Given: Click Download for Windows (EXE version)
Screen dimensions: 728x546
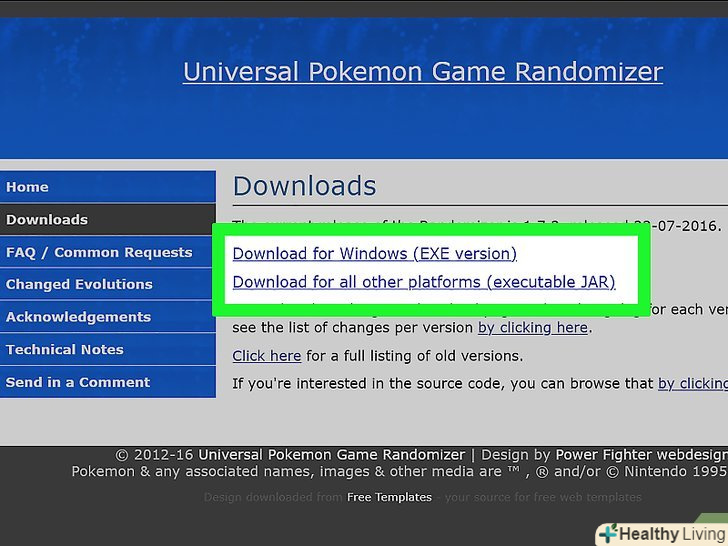Looking at the screenshot, I should 375,254.
